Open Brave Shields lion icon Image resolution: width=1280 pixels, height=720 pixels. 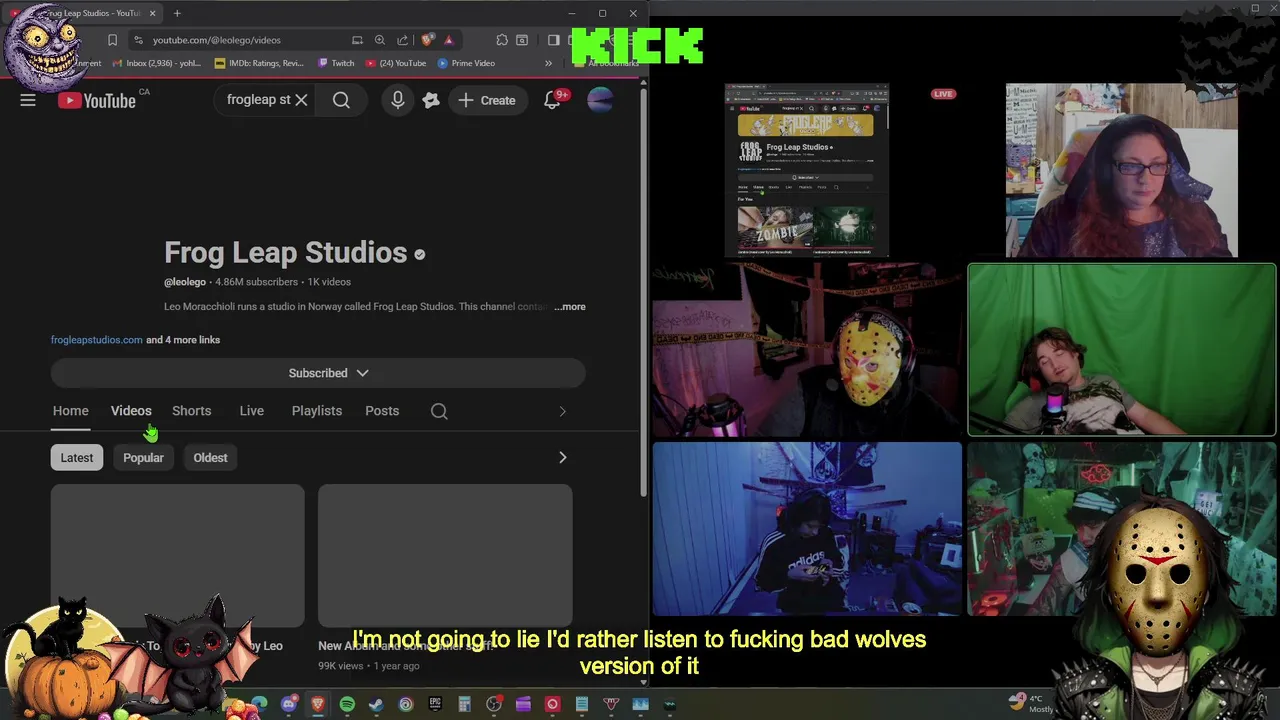tap(427, 40)
